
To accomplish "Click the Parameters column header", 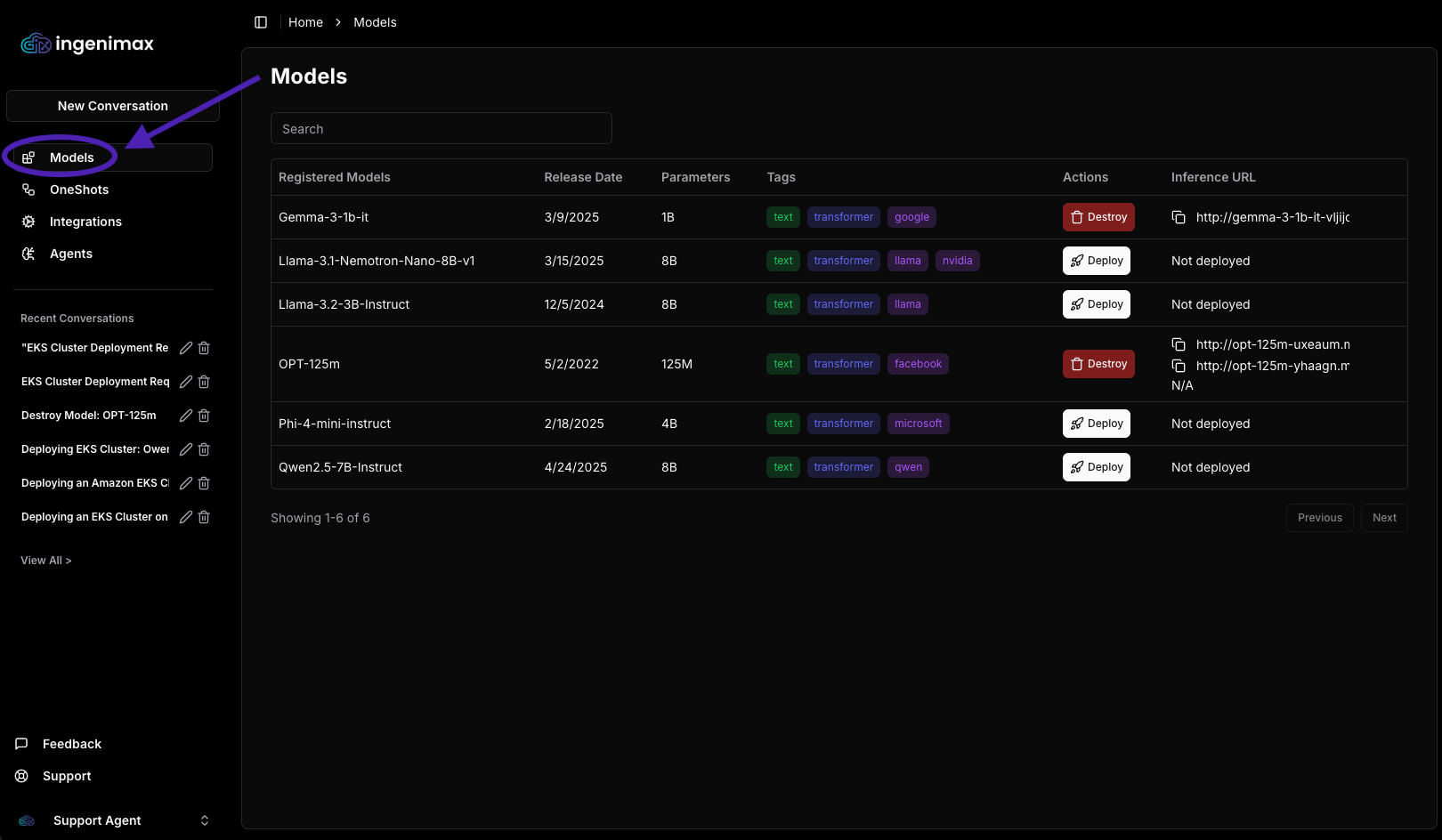I will [x=695, y=177].
